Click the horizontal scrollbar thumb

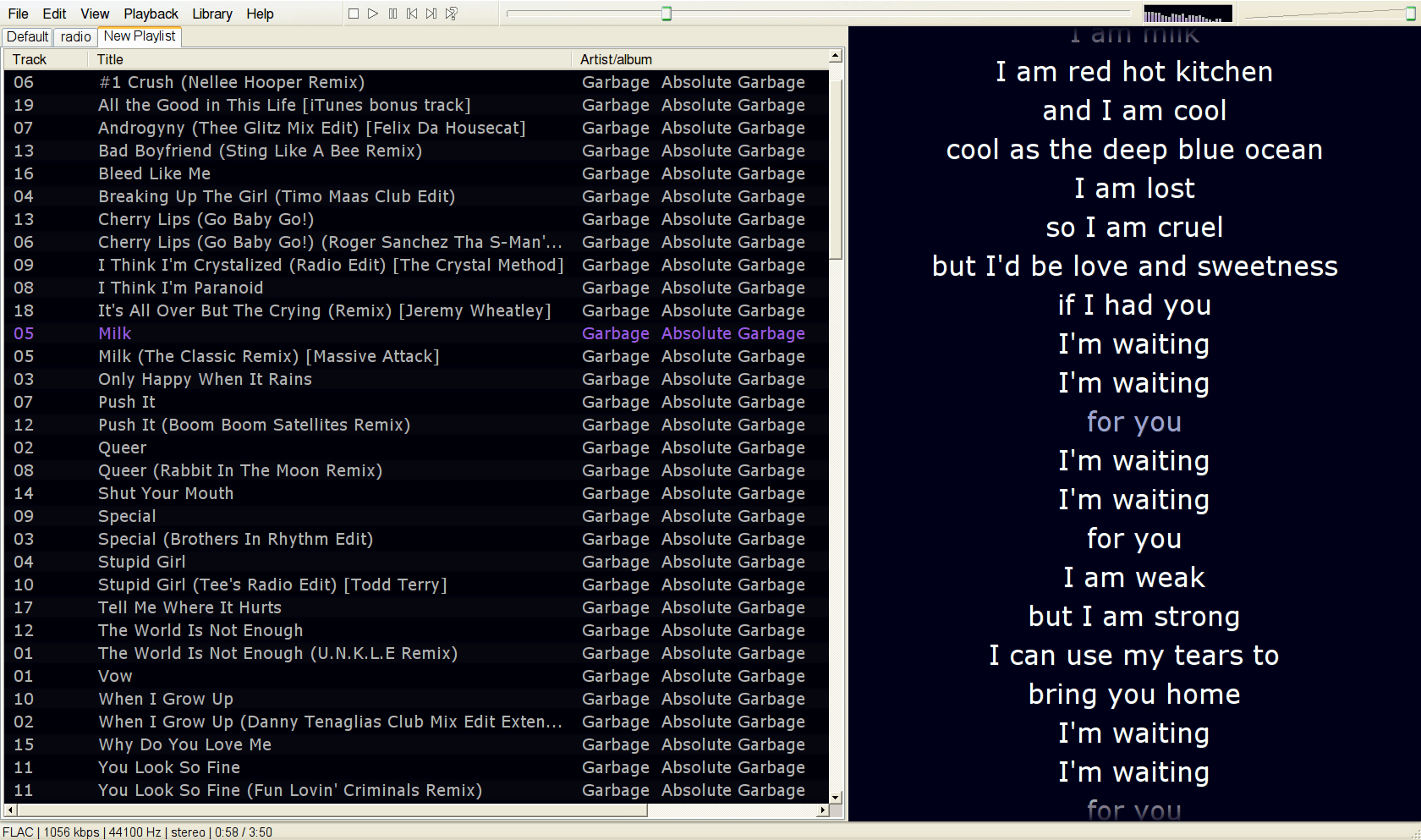pos(332,810)
